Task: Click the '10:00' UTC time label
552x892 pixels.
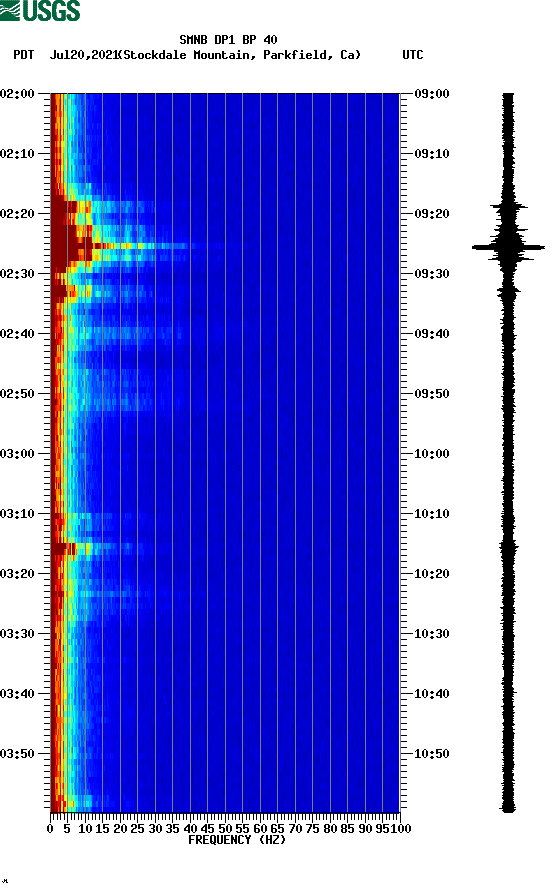Action: point(432,453)
